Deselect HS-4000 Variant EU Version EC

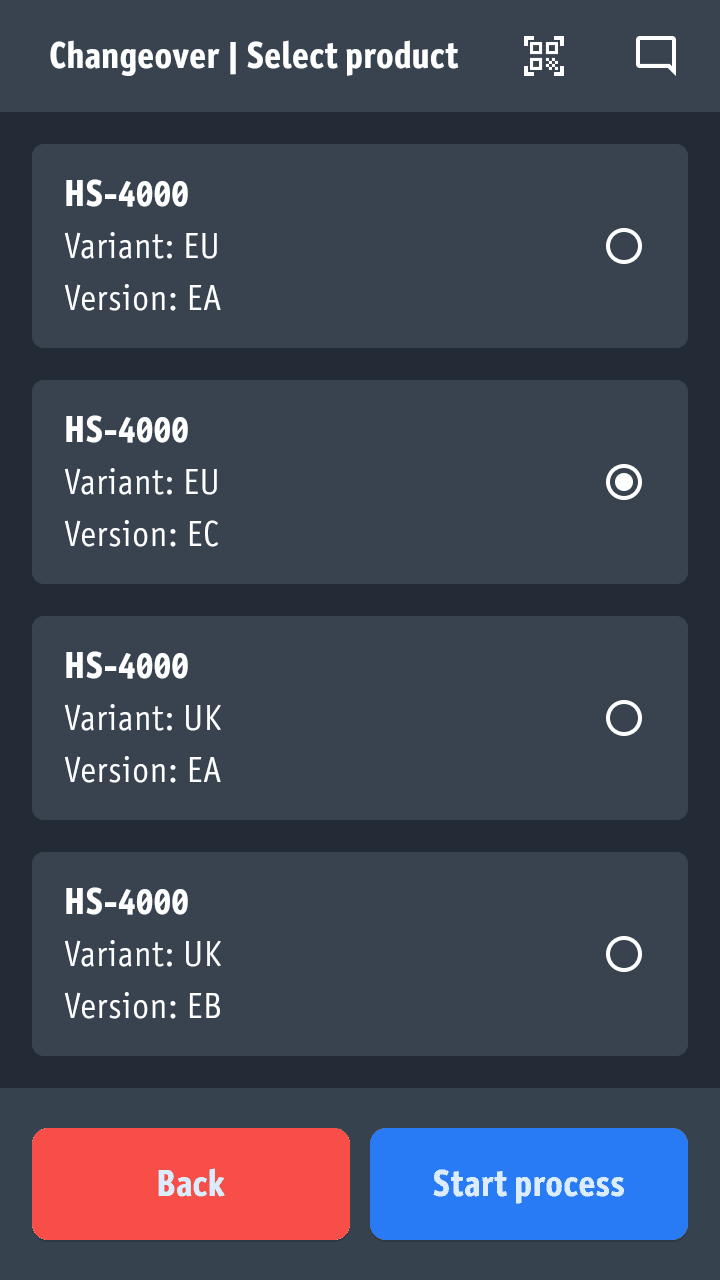click(624, 482)
